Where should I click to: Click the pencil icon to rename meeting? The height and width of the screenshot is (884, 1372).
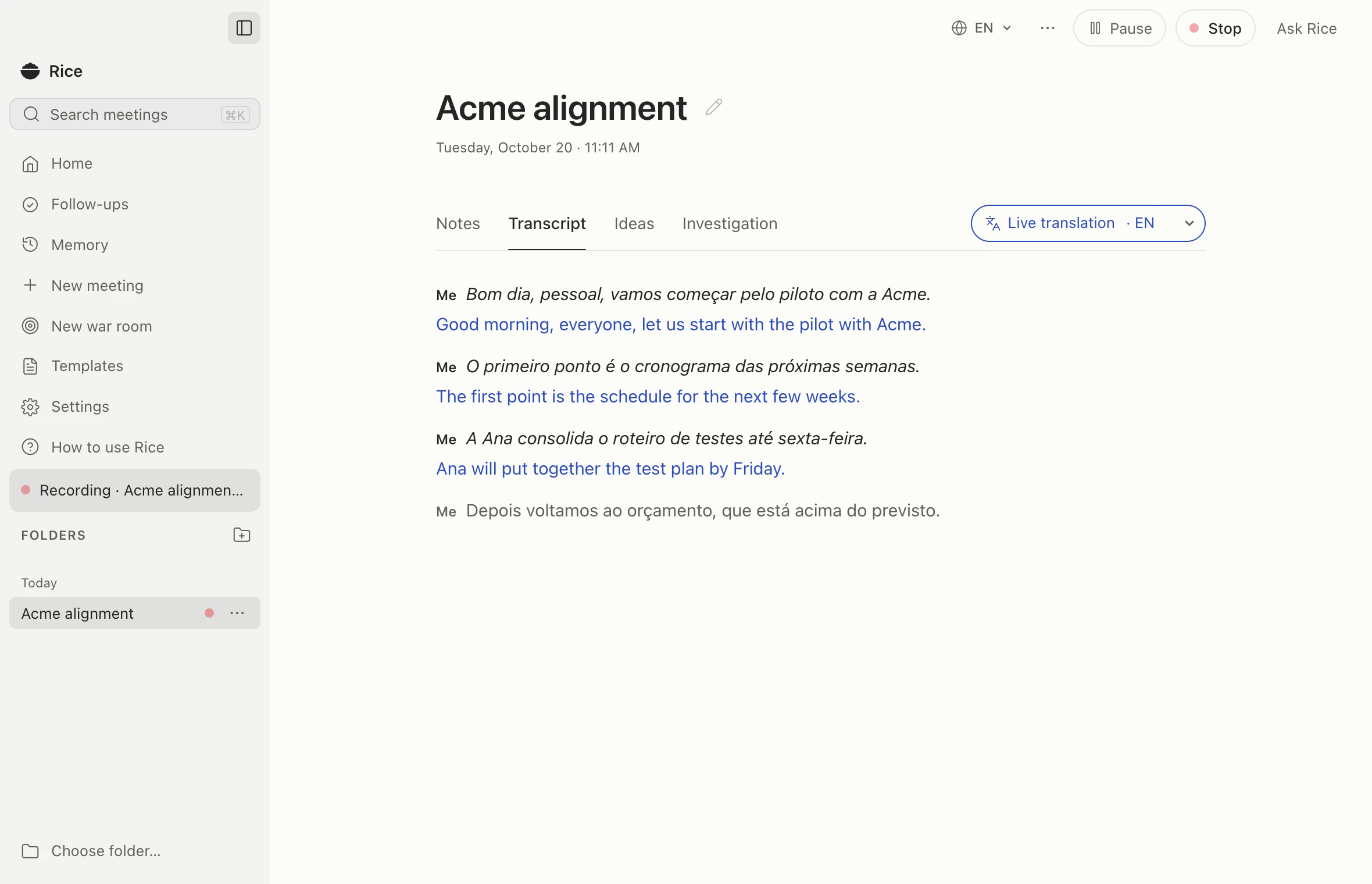click(713, 108)
